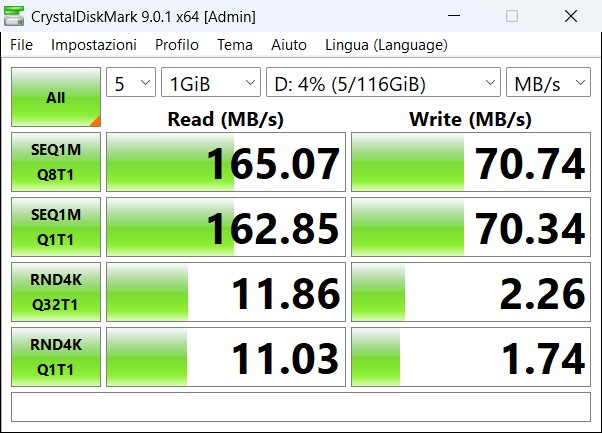Select the 70.34 write result
602x433 pixels.
click(471, 227)
